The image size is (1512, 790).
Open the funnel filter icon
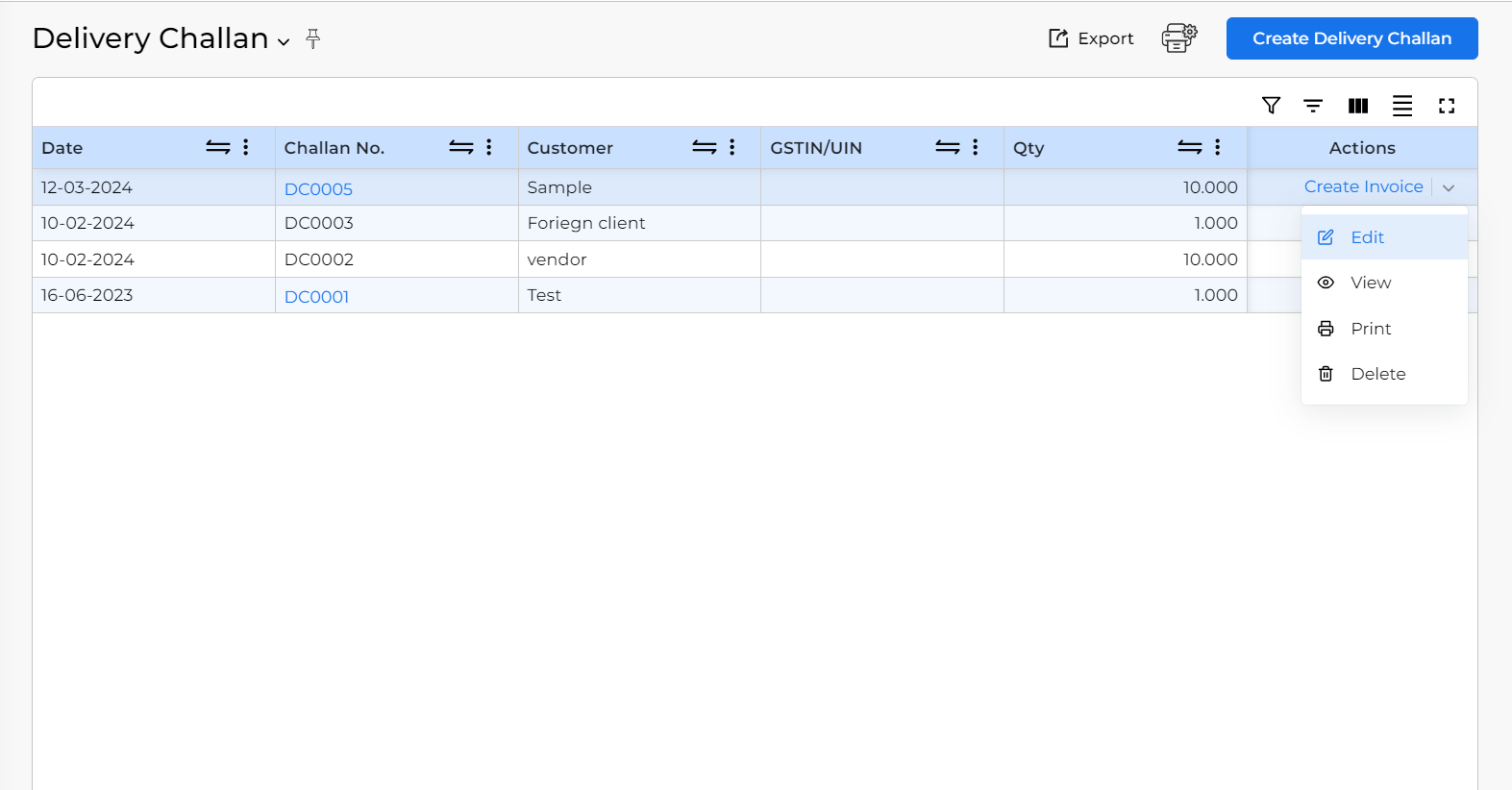1271,106
